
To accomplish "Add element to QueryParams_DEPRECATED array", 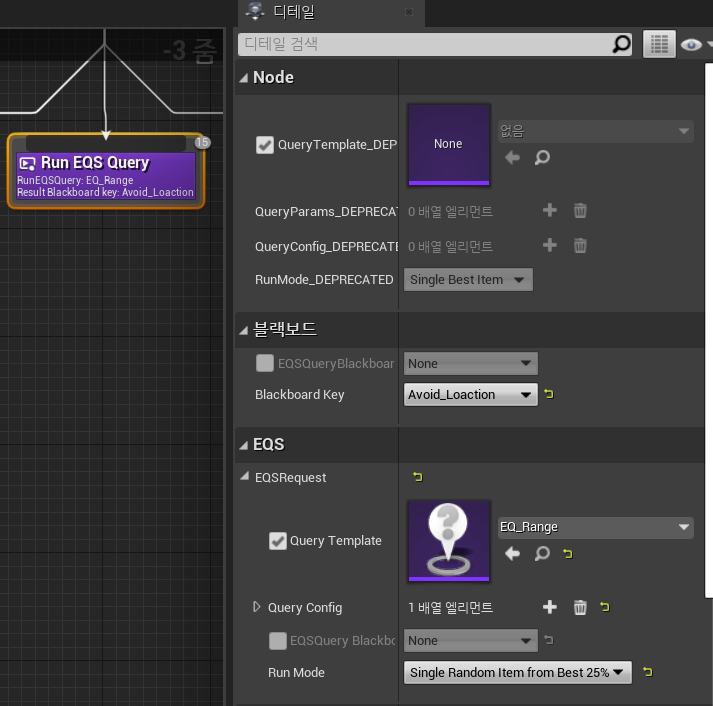I will coord(550,210).
